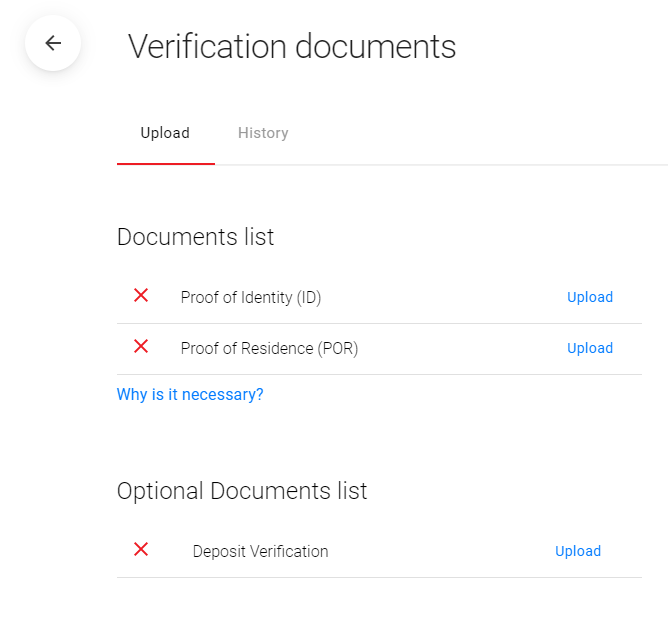Image resolution: width=668 pixels, height=643 pixels.
Task: Click the red underline under Upload tab
Action: tap(165, 163)
